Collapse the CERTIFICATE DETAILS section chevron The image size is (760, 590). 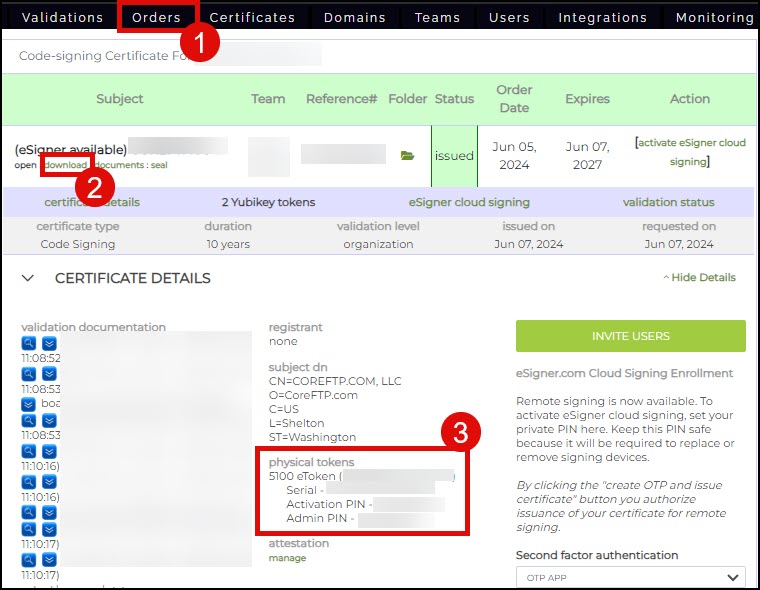tap(28, 278)
